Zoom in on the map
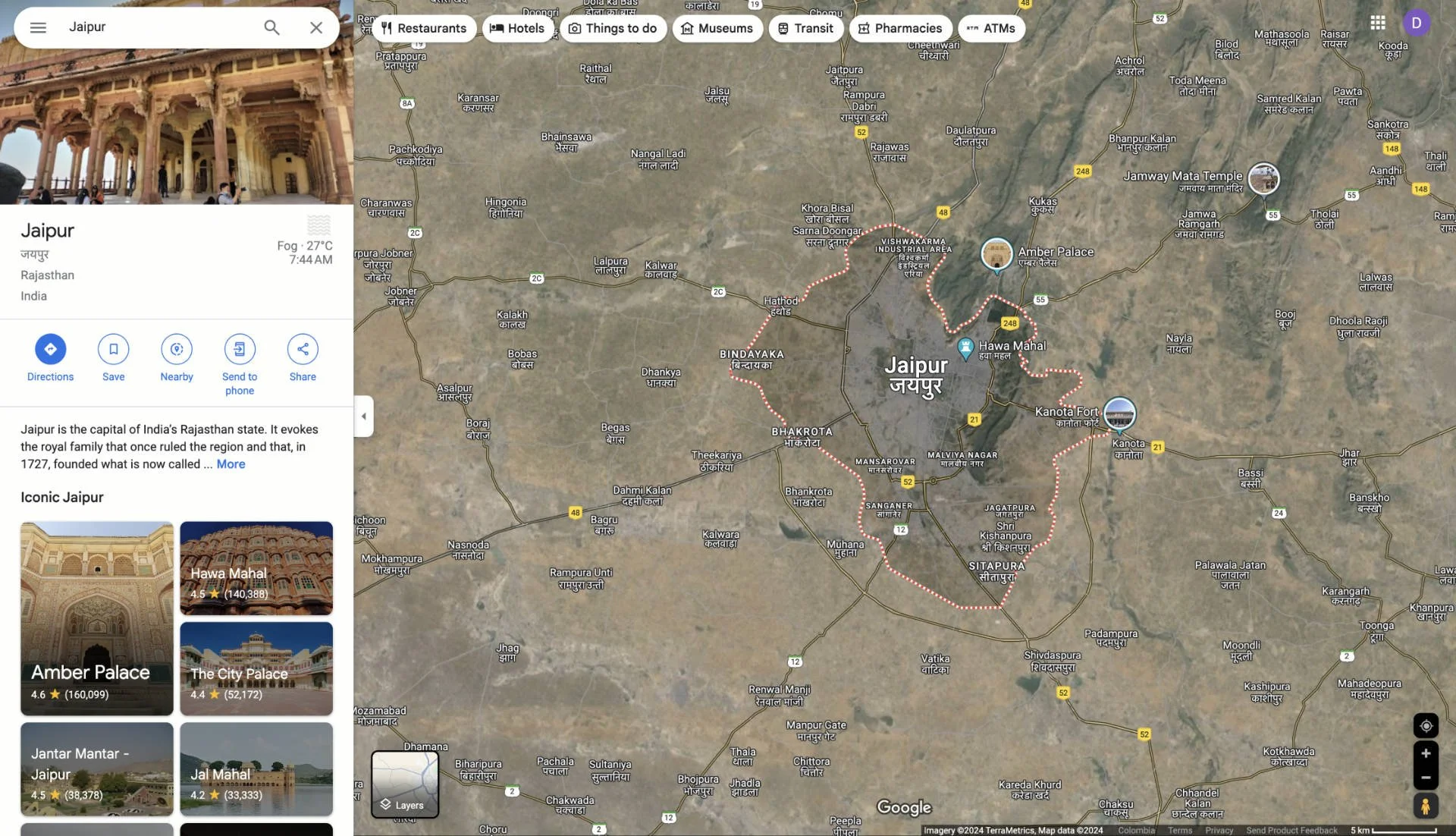 [x=1426, y=753]
